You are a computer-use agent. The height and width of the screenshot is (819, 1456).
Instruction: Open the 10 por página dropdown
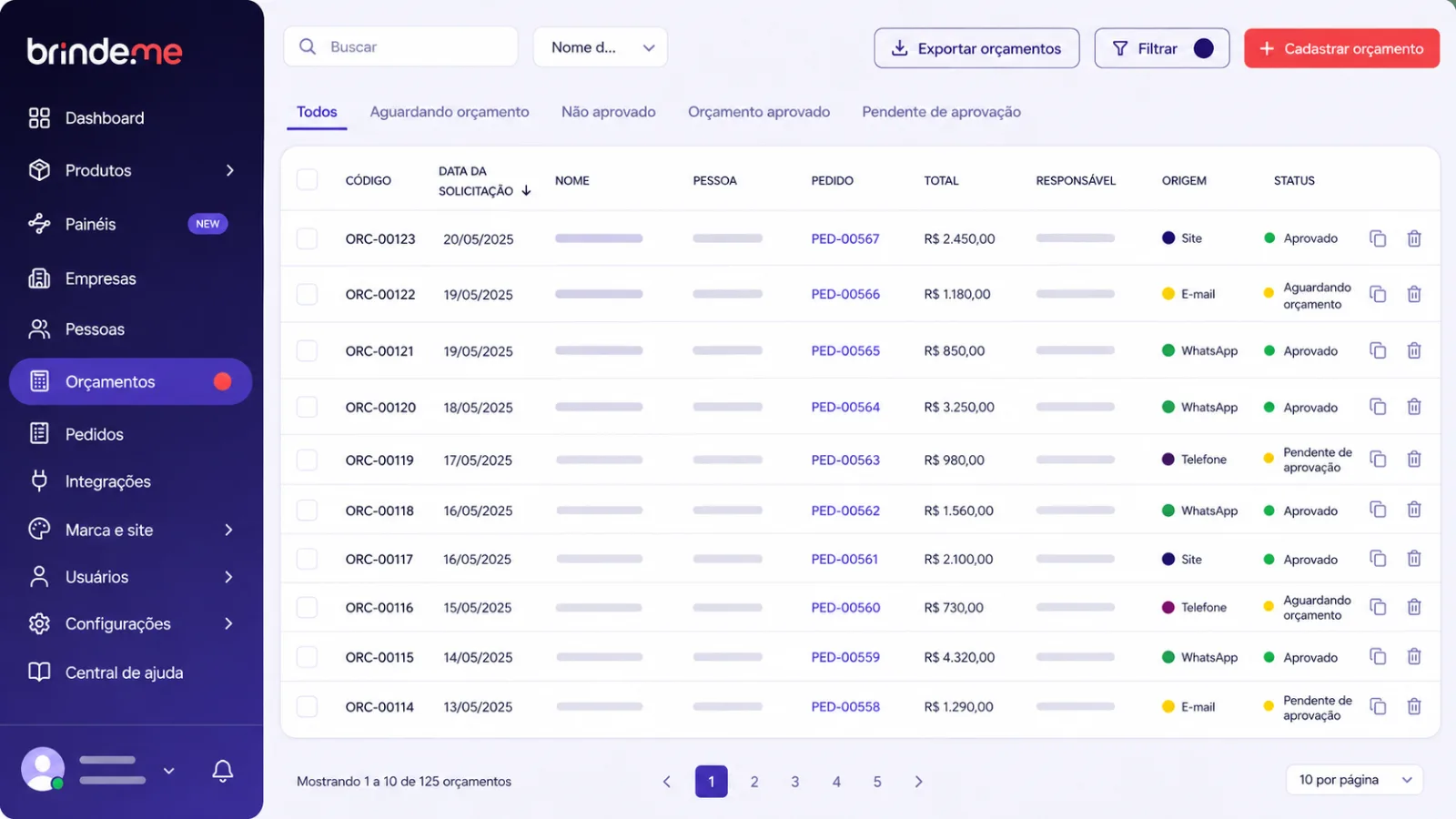click(1355, 780)
